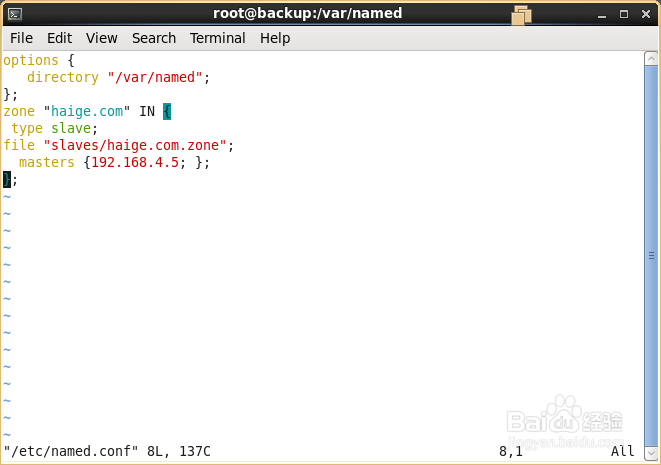Minimize the terminal window

tap(602, 15)
